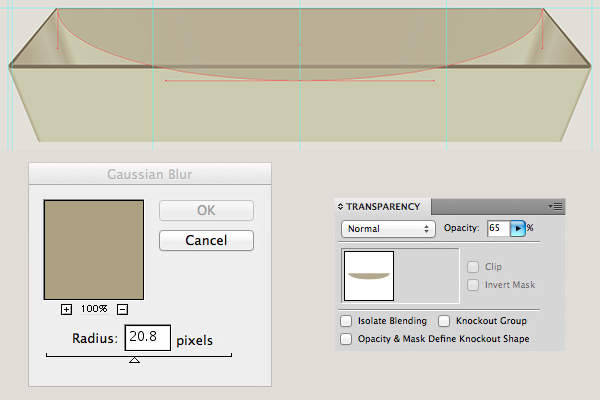Screen dimensions: 600x400
Task: Click the Gaussian Blur dialog title bar
Action: pos(150,174)
